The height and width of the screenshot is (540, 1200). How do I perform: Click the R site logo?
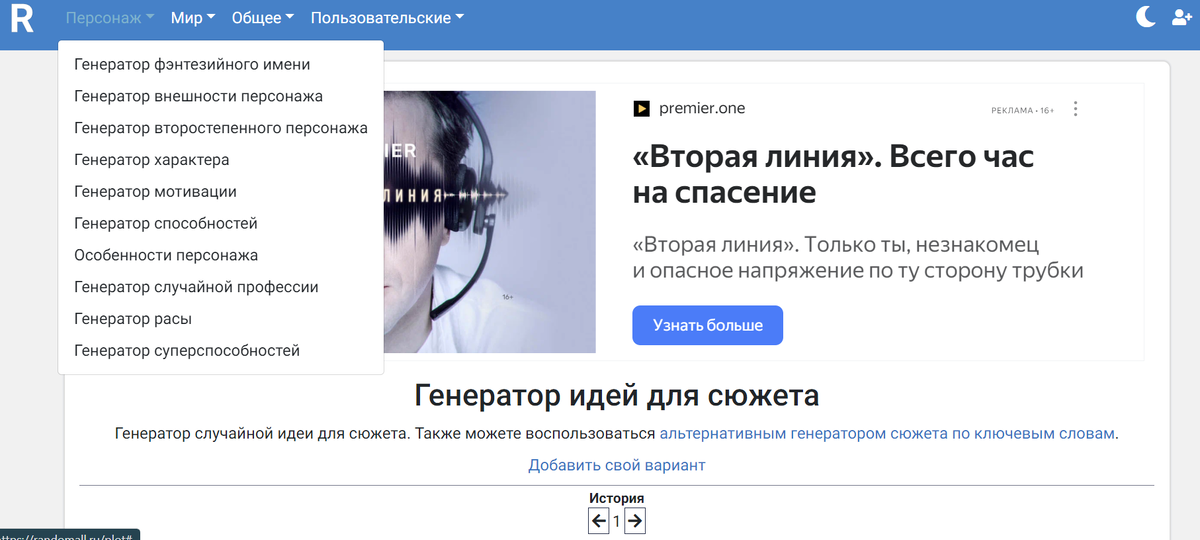[x=22, y=18]
